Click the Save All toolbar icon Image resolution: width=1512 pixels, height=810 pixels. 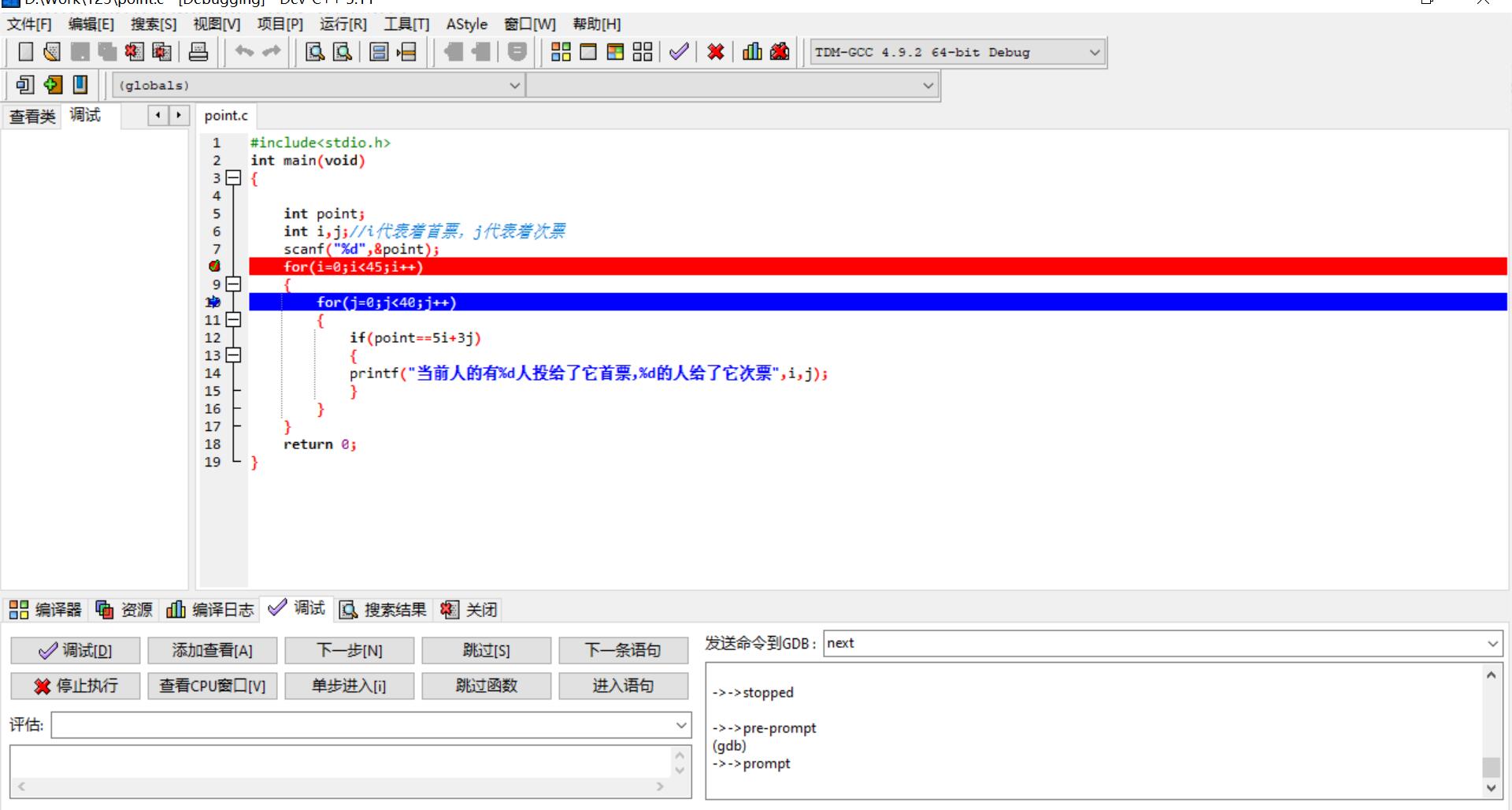coord(107,52)
